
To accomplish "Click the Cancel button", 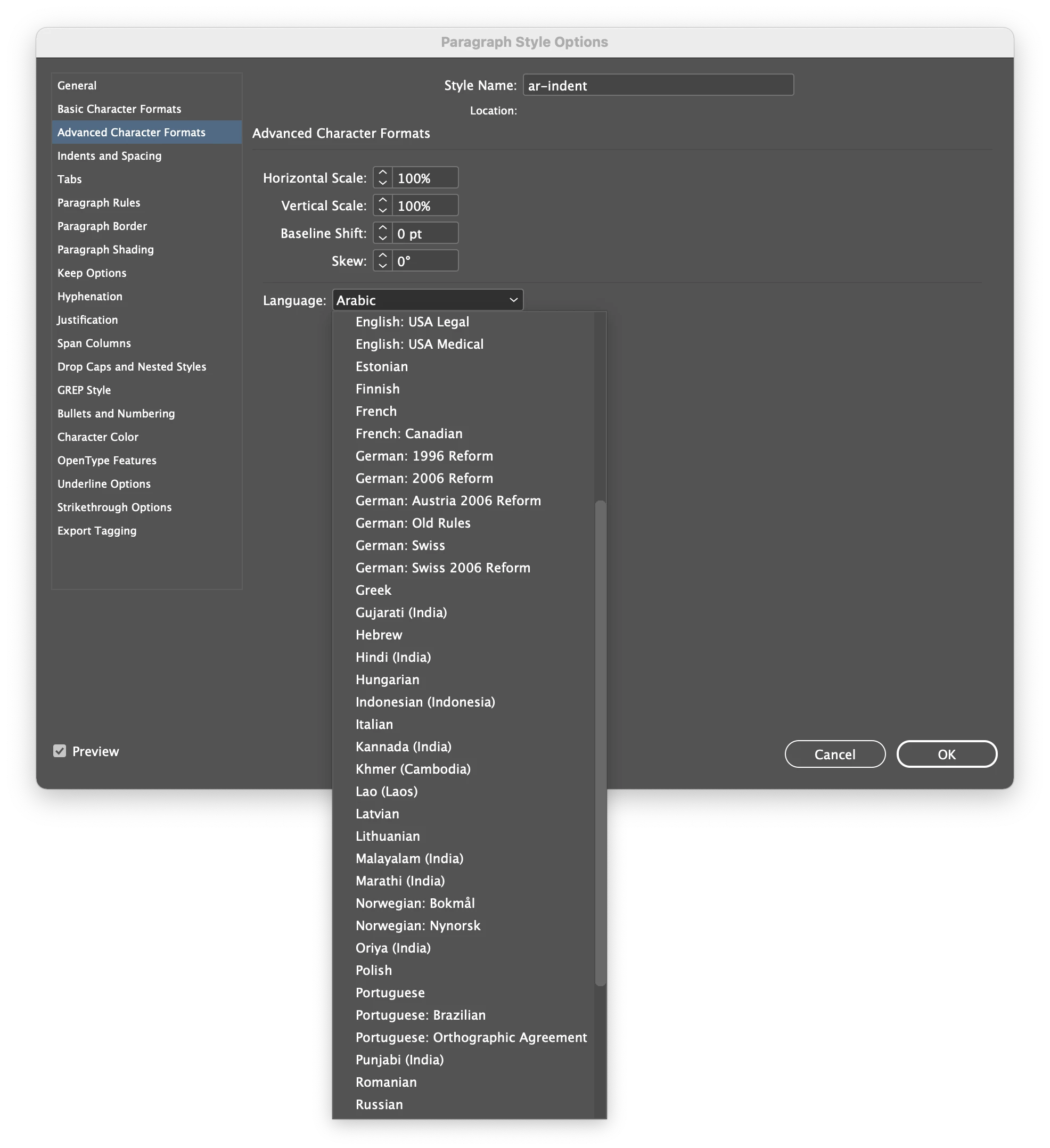I will [x=834, y=755].
